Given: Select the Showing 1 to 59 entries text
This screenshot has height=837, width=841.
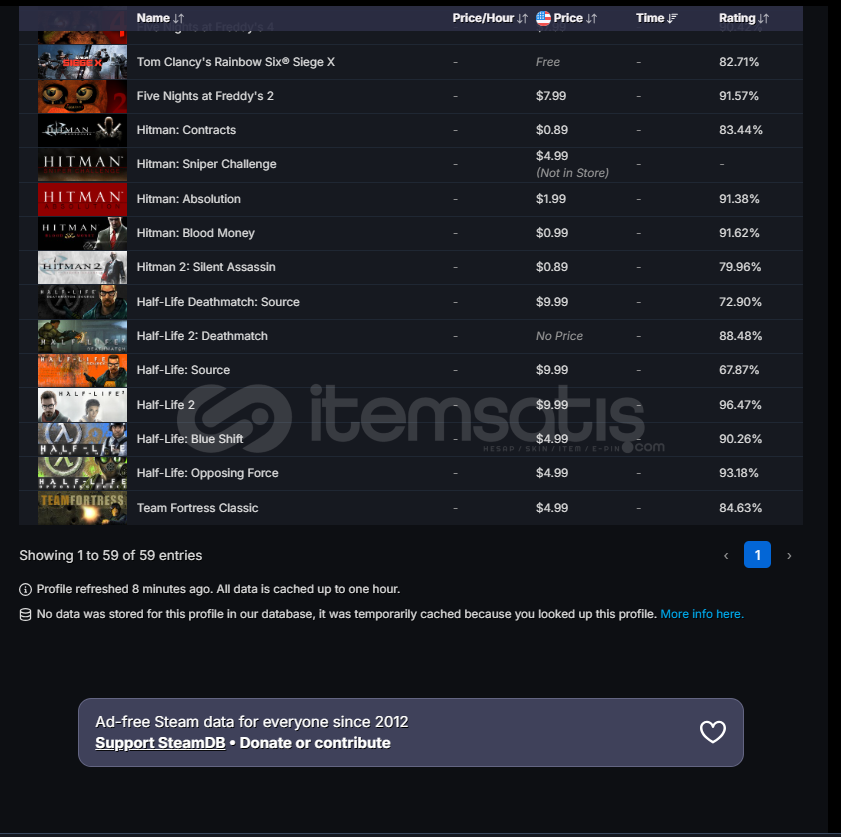Looking at the screenshot, I should (110, 555).
